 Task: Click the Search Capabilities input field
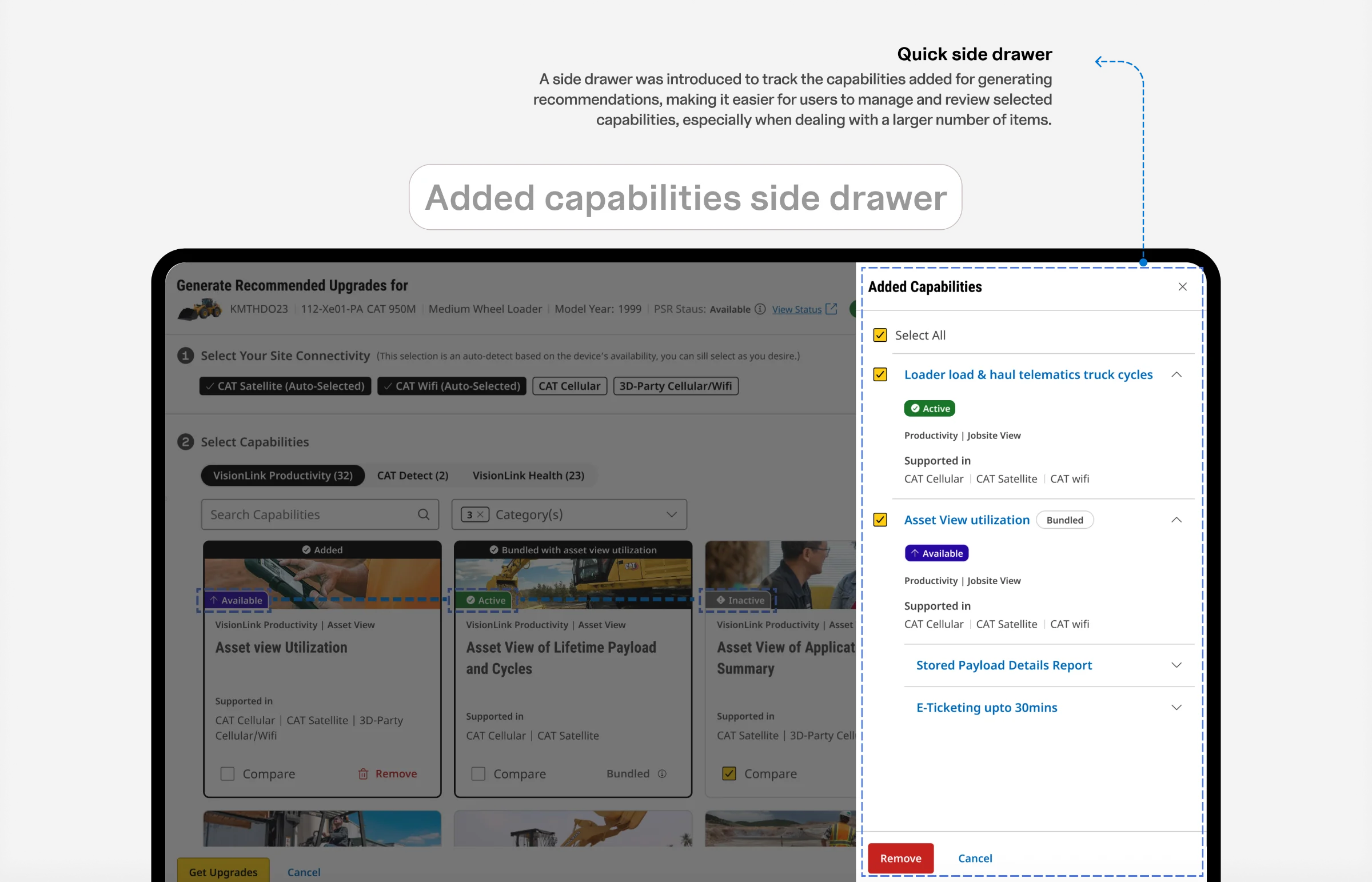tap(320, 514)
